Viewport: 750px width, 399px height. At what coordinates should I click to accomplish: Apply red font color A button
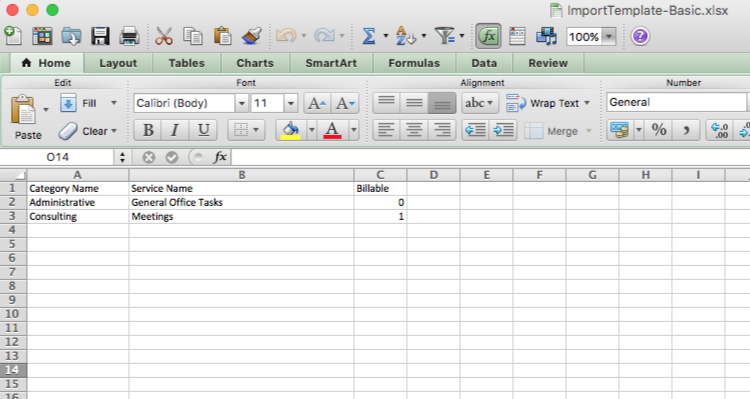pyautogui.click(x=332, y=130)
